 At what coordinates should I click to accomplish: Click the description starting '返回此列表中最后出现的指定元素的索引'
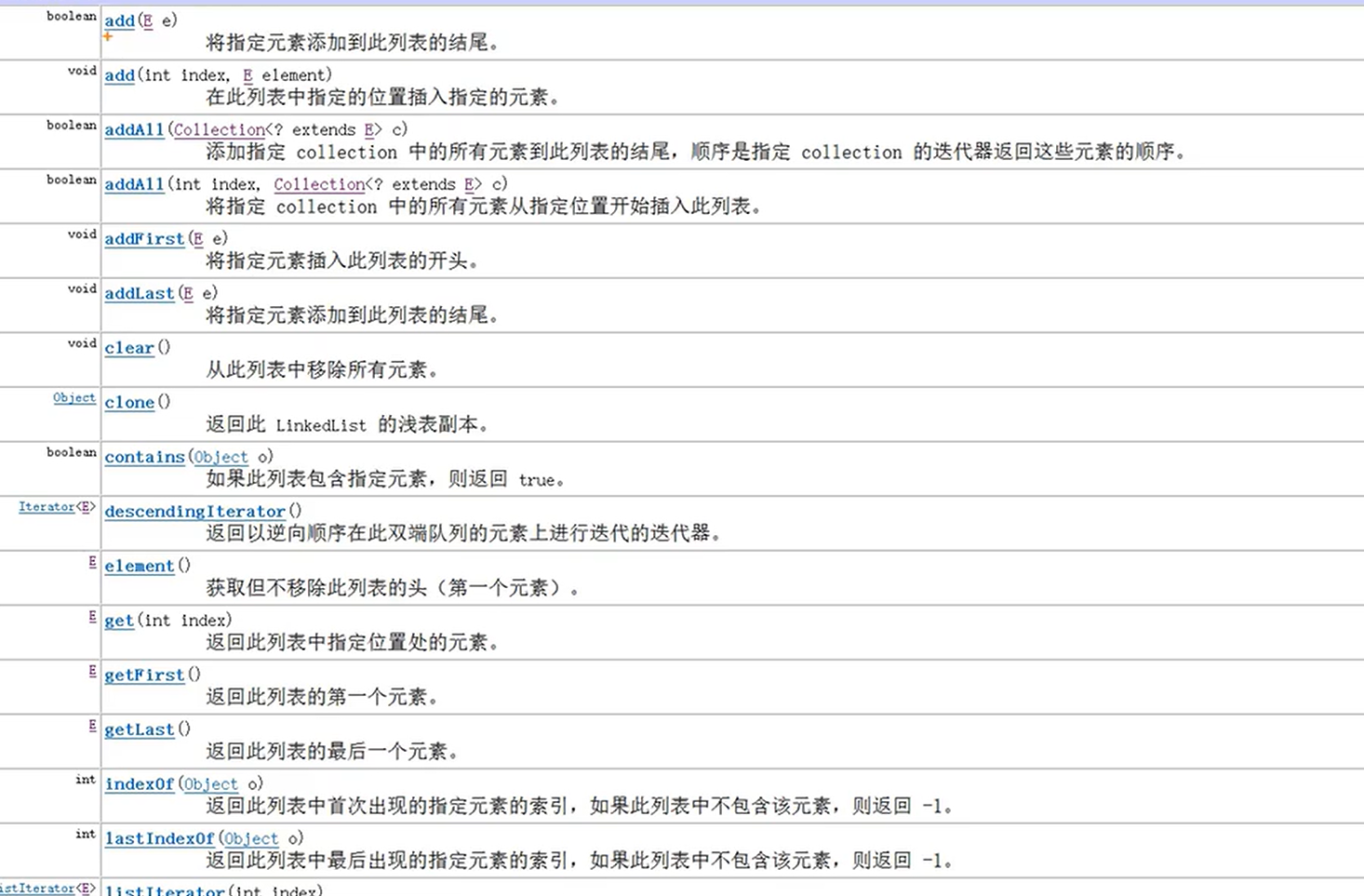(x=580, y=860)
